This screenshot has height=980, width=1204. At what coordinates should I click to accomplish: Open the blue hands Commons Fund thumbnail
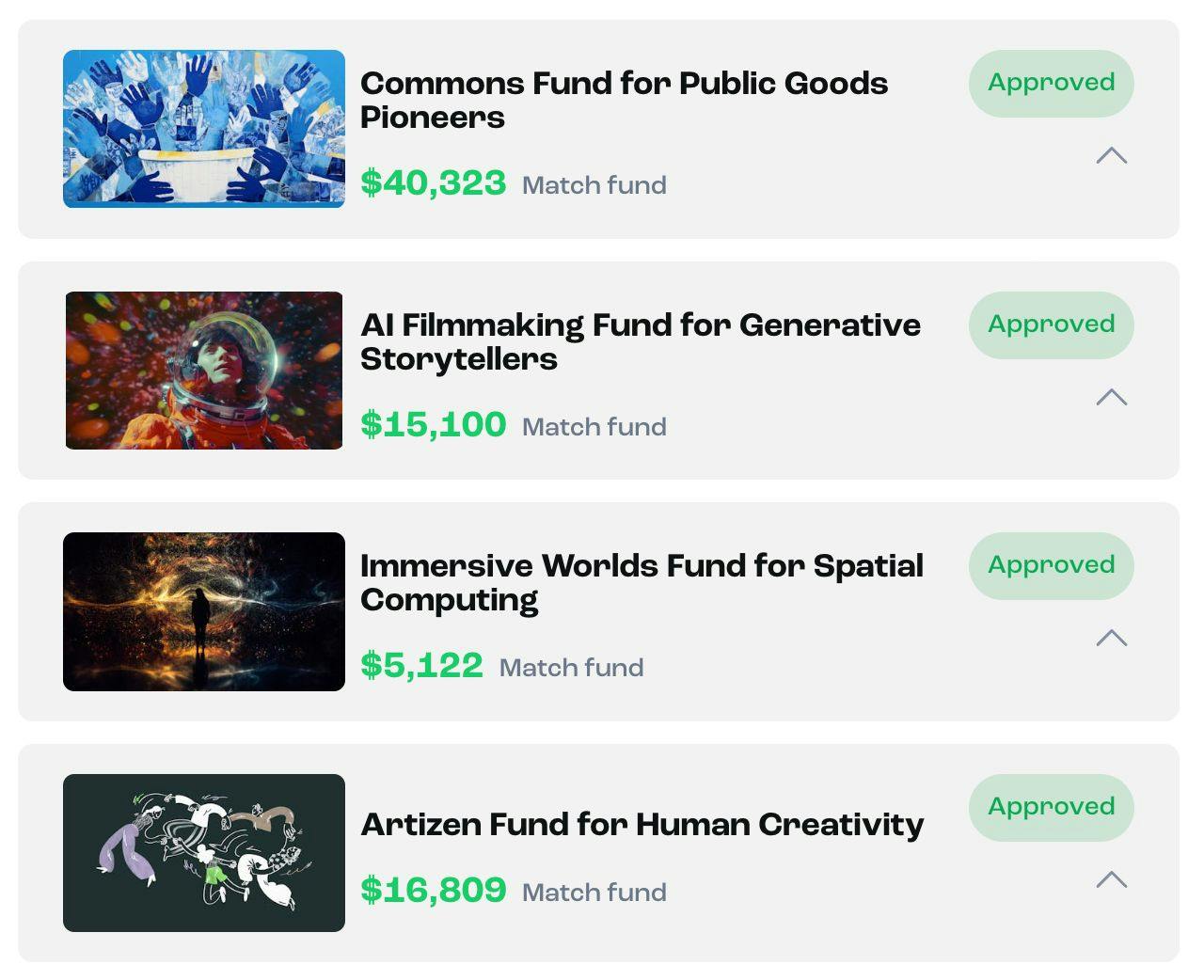coord(204,129)
